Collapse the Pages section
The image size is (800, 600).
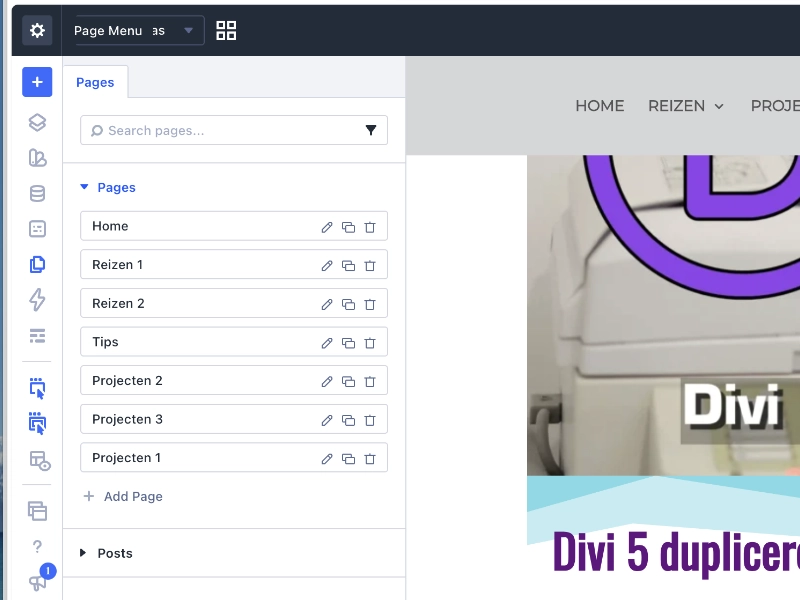point(108,188)
